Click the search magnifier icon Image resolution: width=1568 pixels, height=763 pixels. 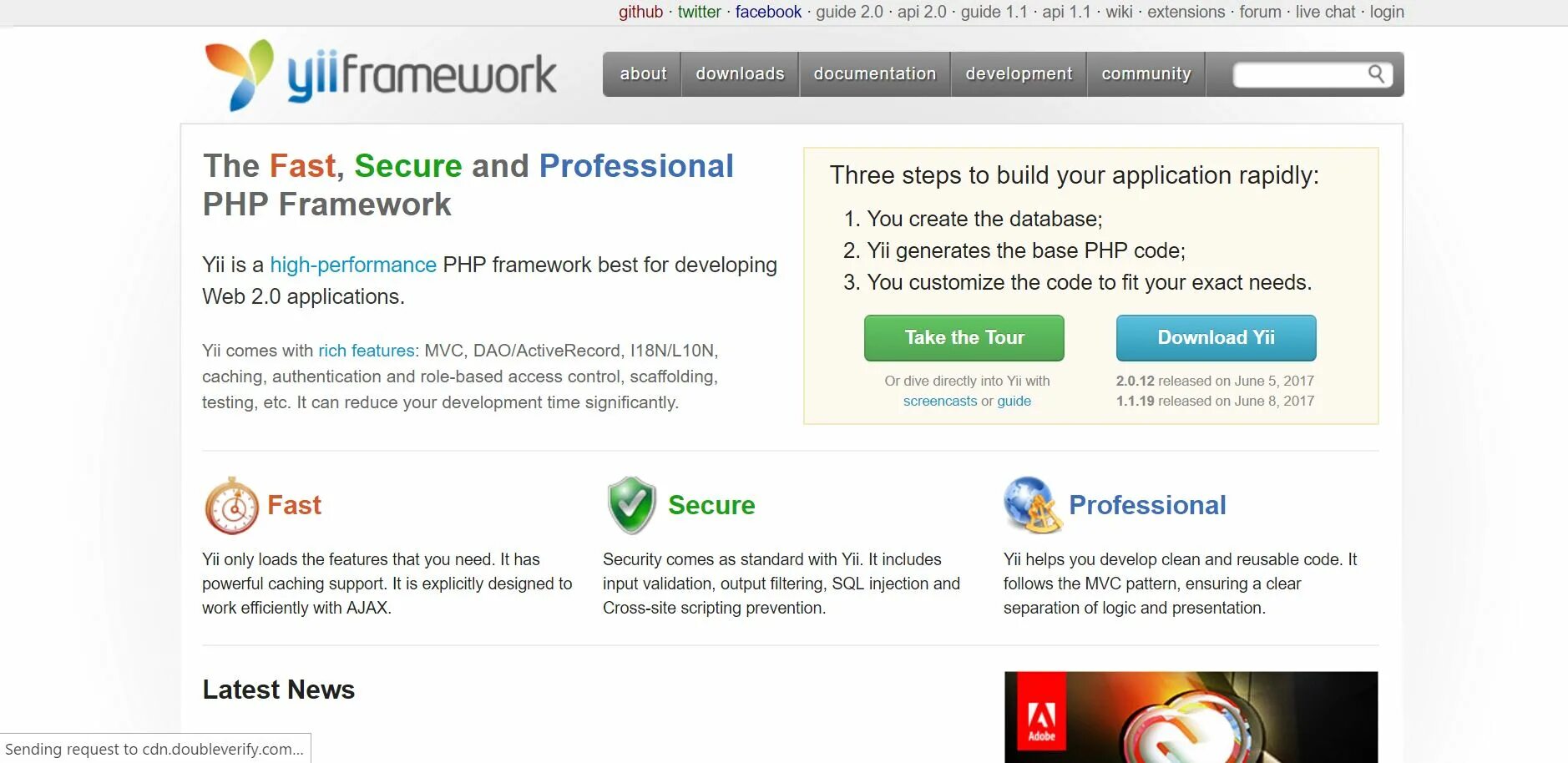(1376, 74)
